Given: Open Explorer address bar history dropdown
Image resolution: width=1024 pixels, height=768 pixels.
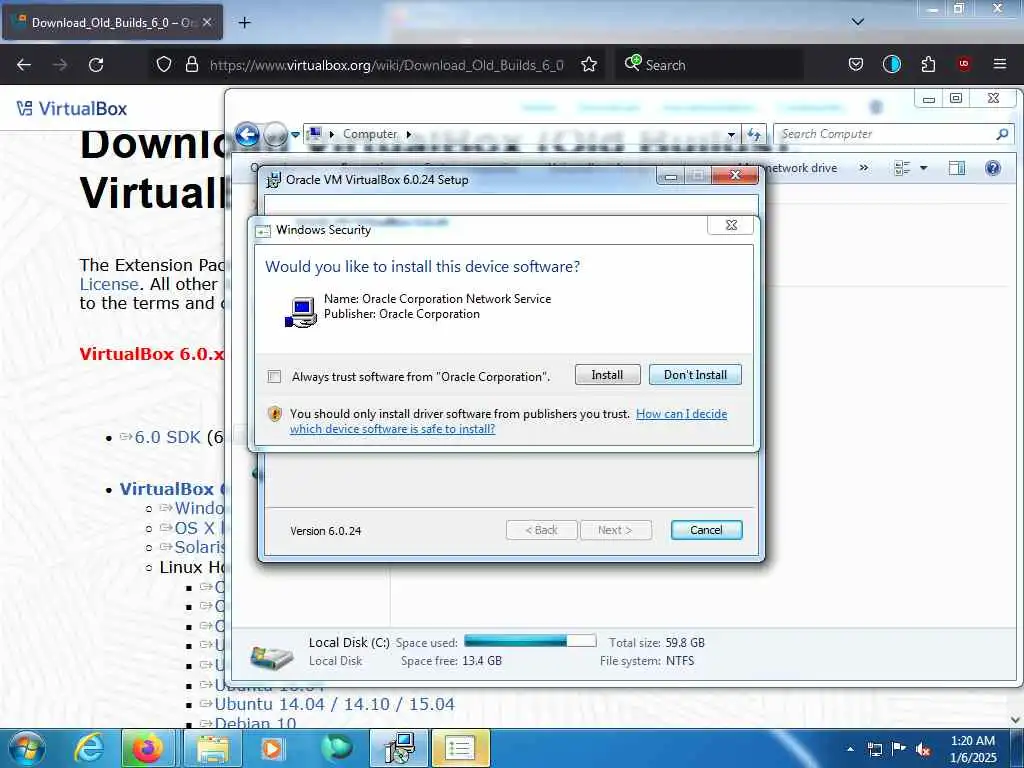Looking at the screenshot, I should pos(731,135).
